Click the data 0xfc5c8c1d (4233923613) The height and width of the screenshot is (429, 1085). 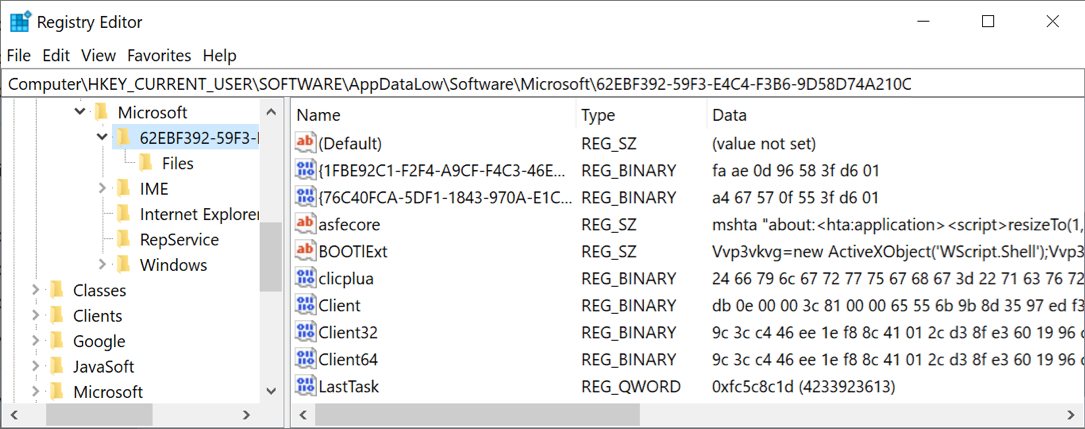[803, 386]
